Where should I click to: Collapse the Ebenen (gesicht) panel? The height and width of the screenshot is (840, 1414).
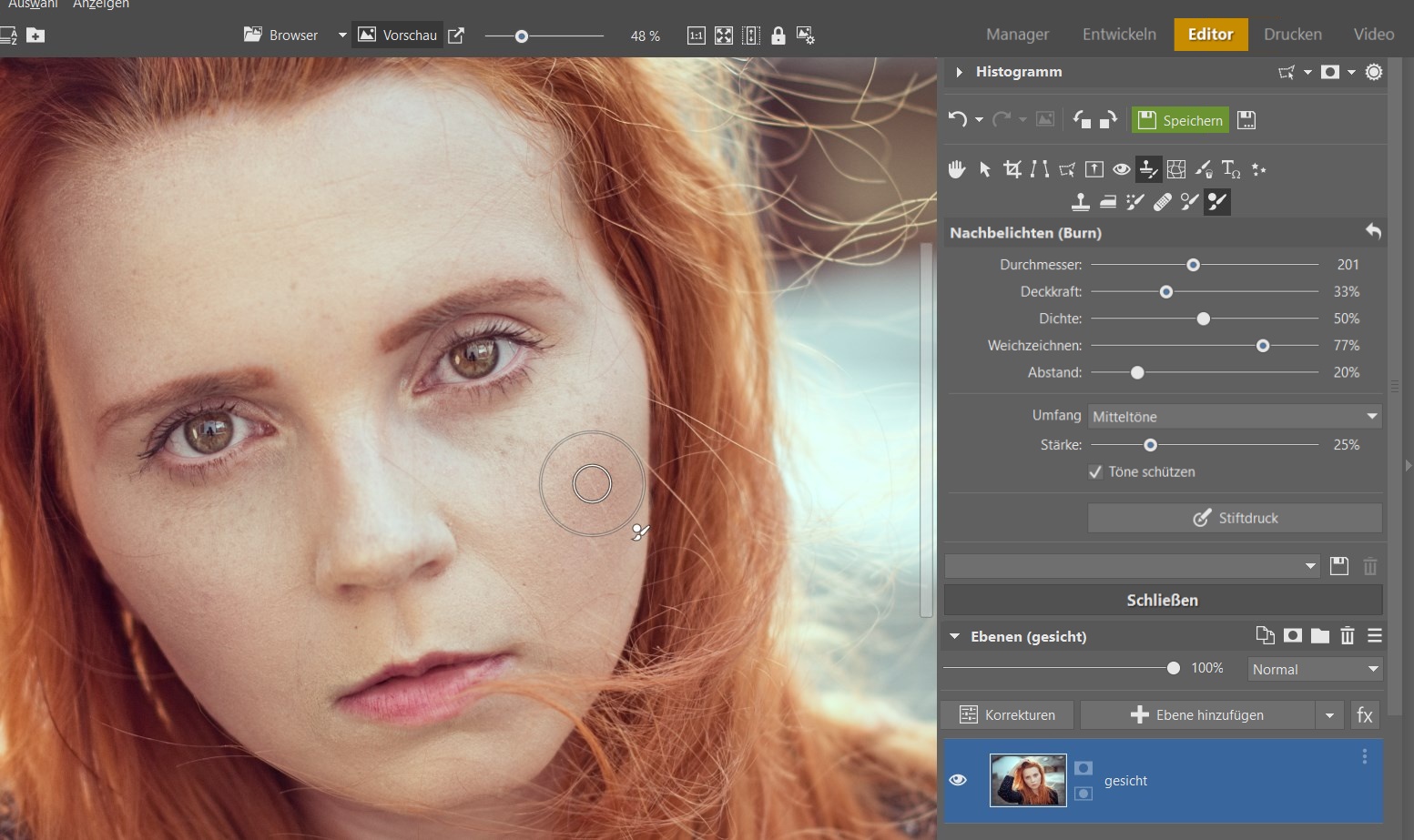(x=955, y=636)
